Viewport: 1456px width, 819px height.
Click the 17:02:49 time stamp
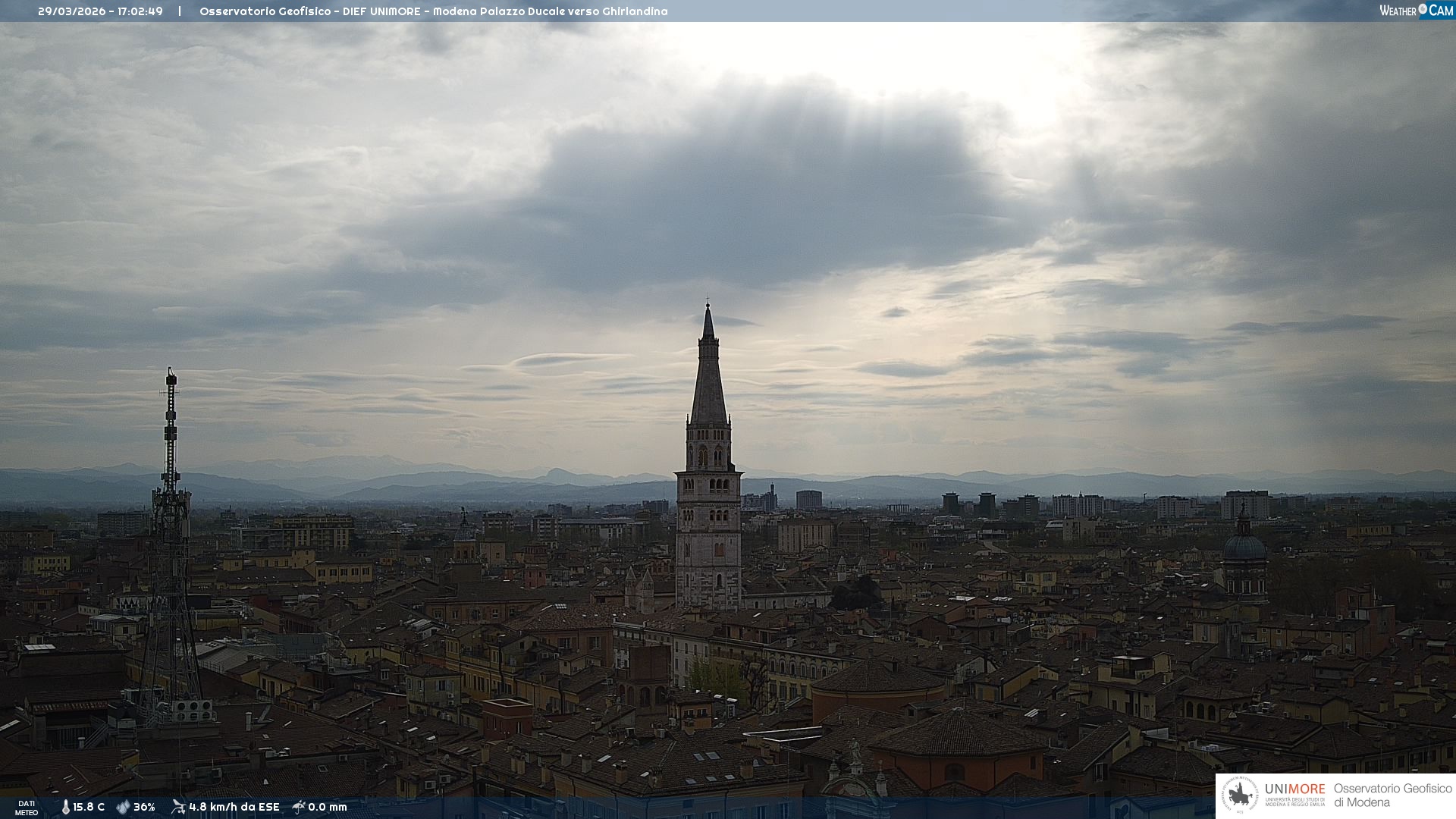tap(140, 11)
